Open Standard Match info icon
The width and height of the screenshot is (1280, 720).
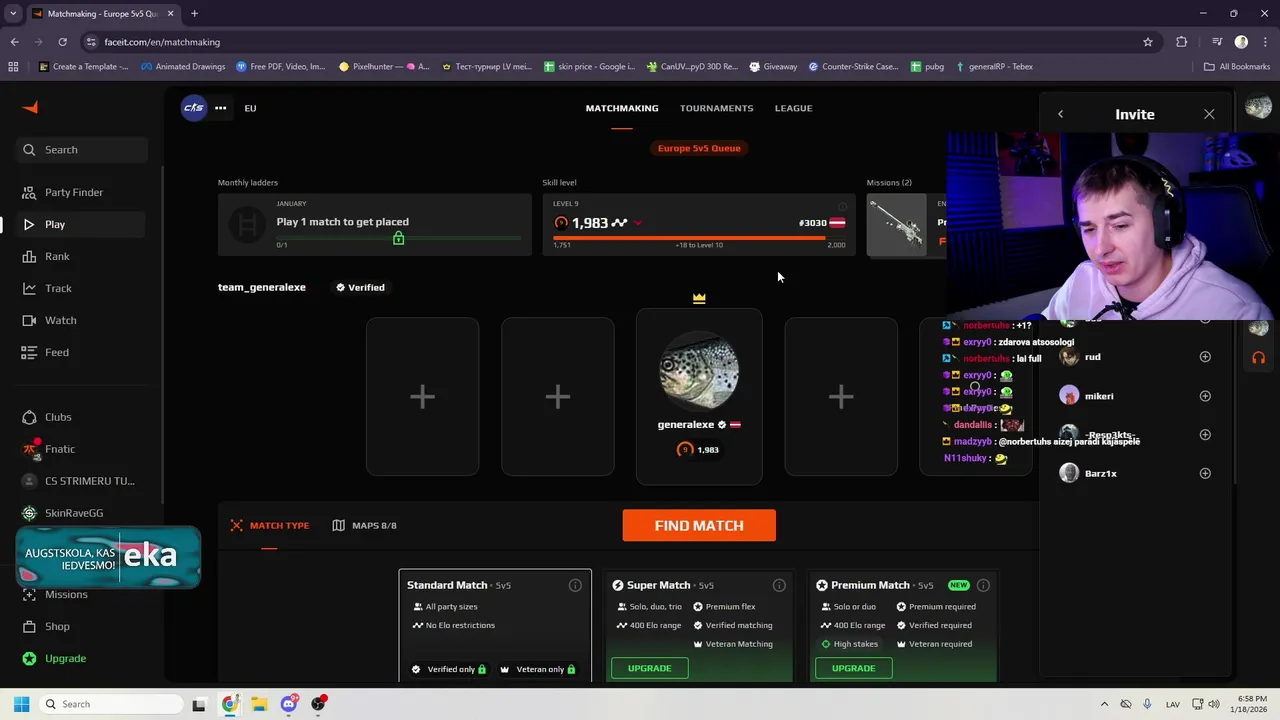[x=575, y=585]
